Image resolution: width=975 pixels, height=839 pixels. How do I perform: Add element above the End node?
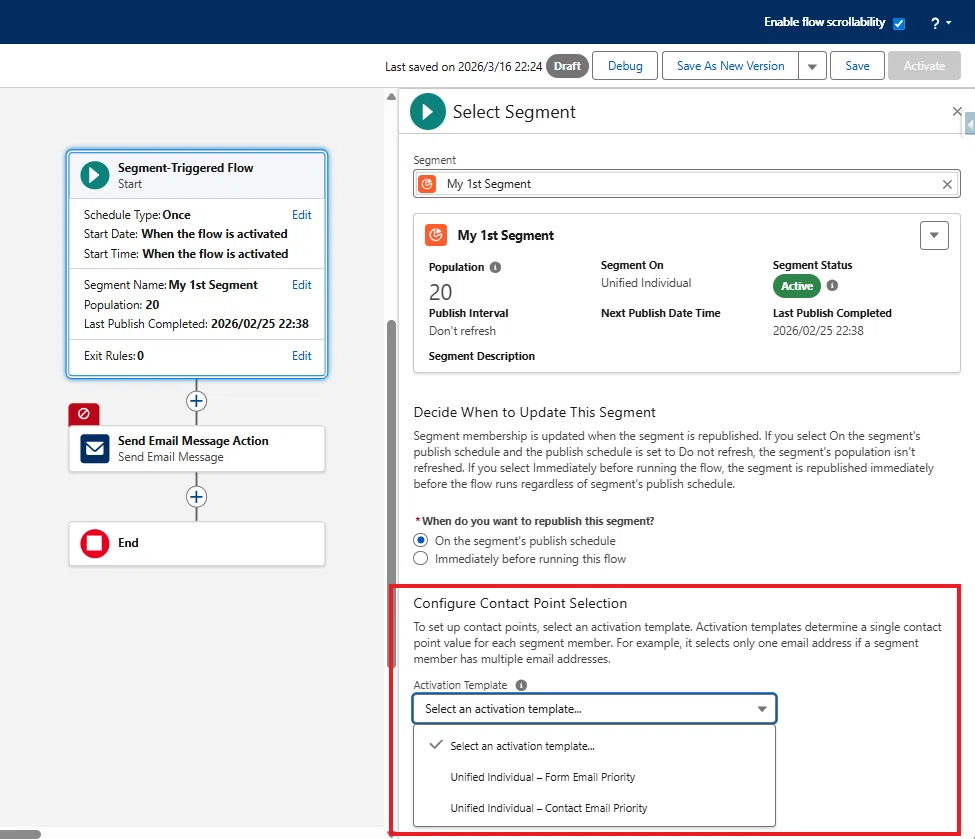tap(196, 497)
